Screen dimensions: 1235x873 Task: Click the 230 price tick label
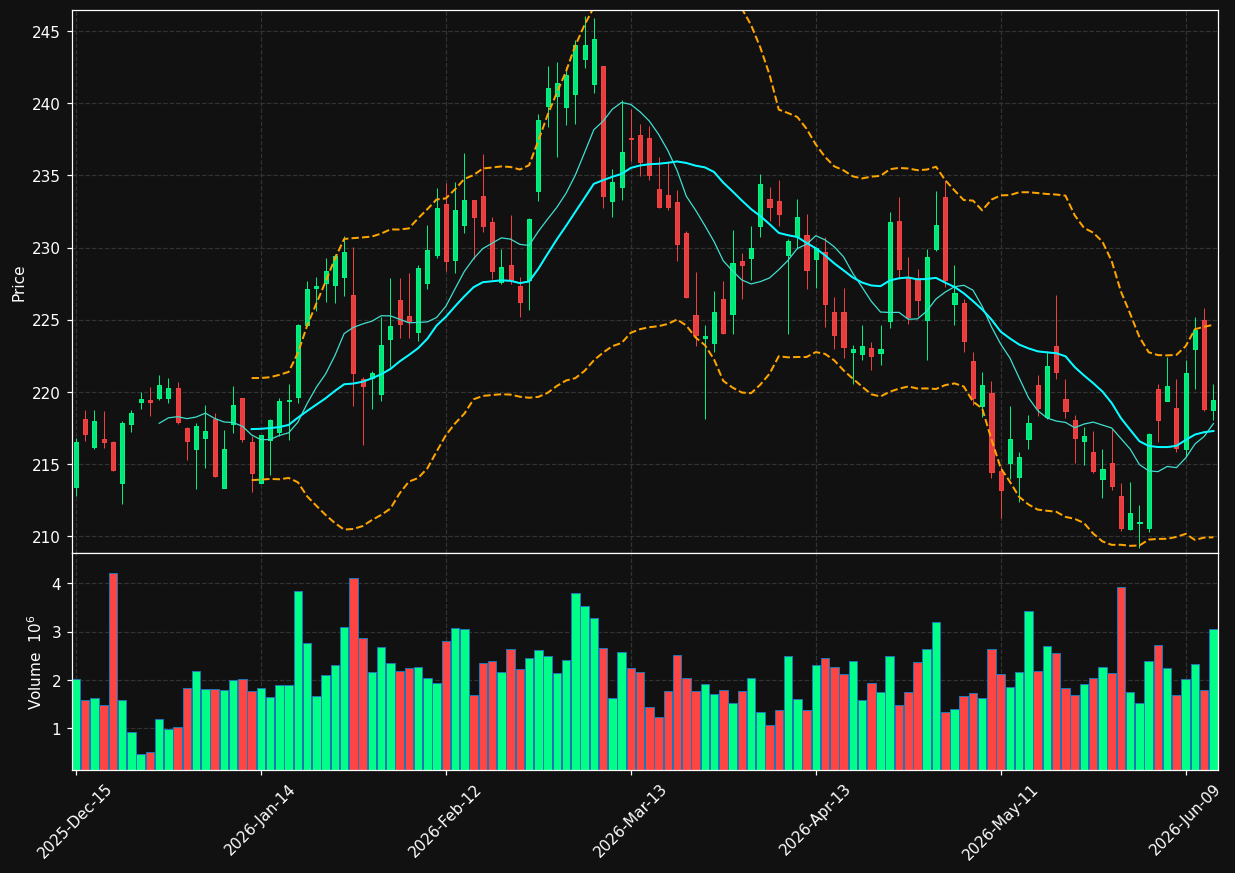[x=48, y=248]
